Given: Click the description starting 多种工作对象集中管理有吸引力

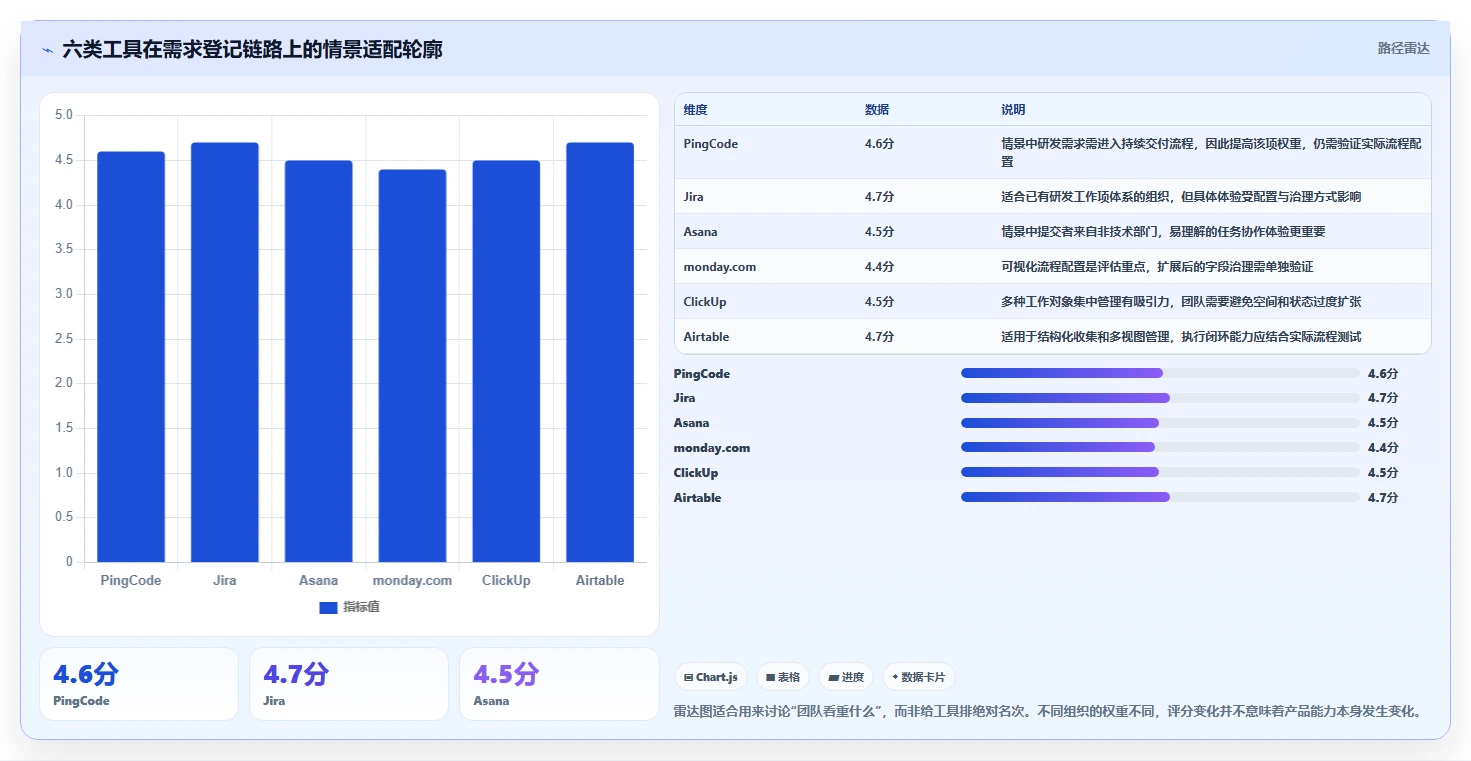Looking at the screenshot, I should 1181,302.
